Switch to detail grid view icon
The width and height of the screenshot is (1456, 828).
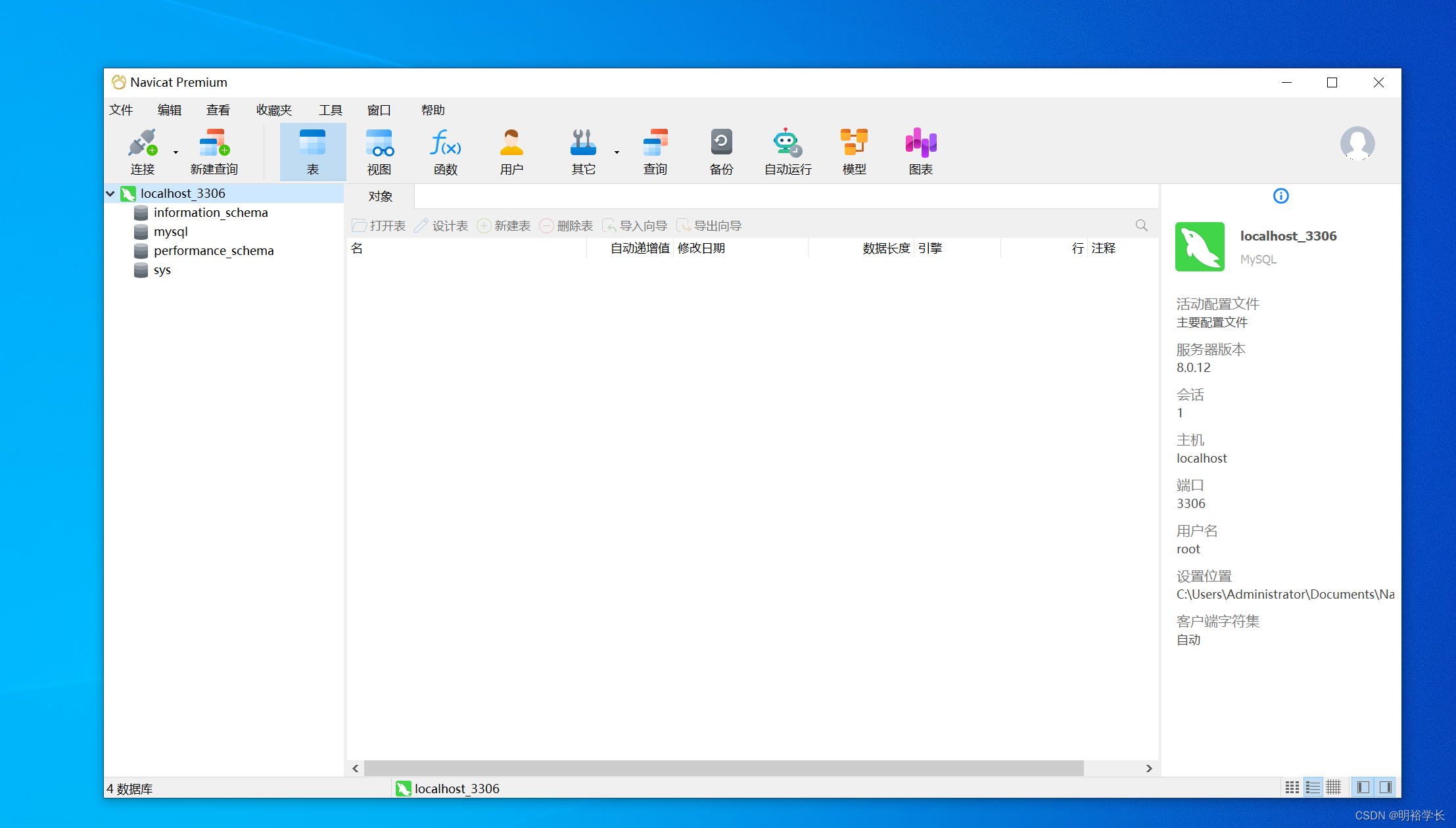pyautogui.click(x=1333, y=787)
